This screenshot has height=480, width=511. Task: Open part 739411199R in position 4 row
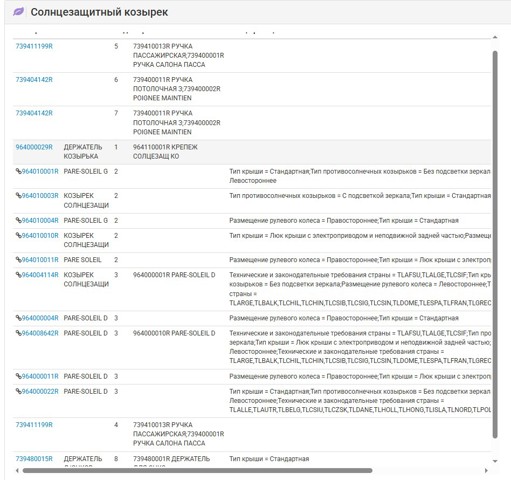[x=34, y=425]
